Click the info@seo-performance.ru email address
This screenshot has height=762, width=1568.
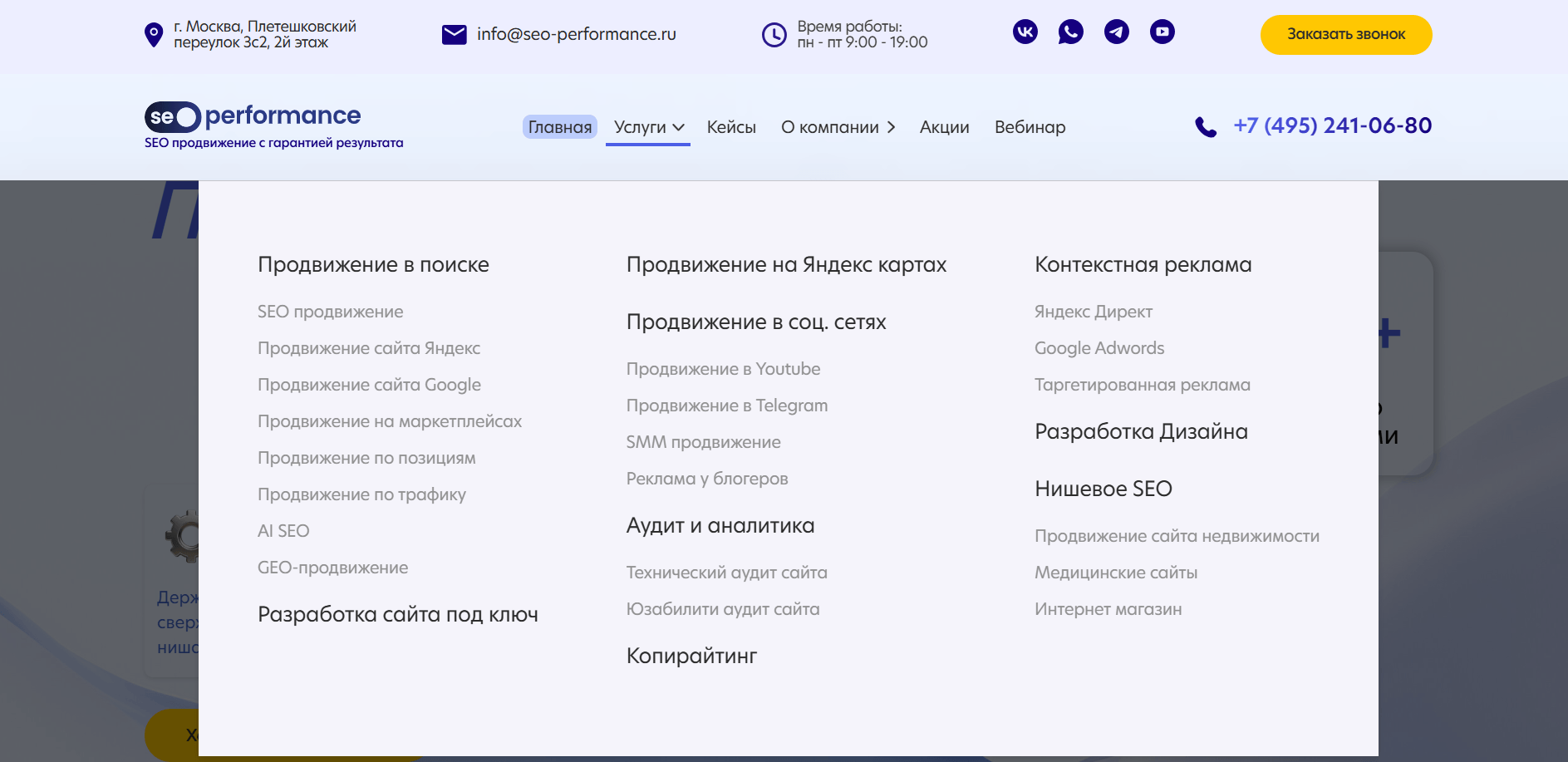tap(576, 34)
